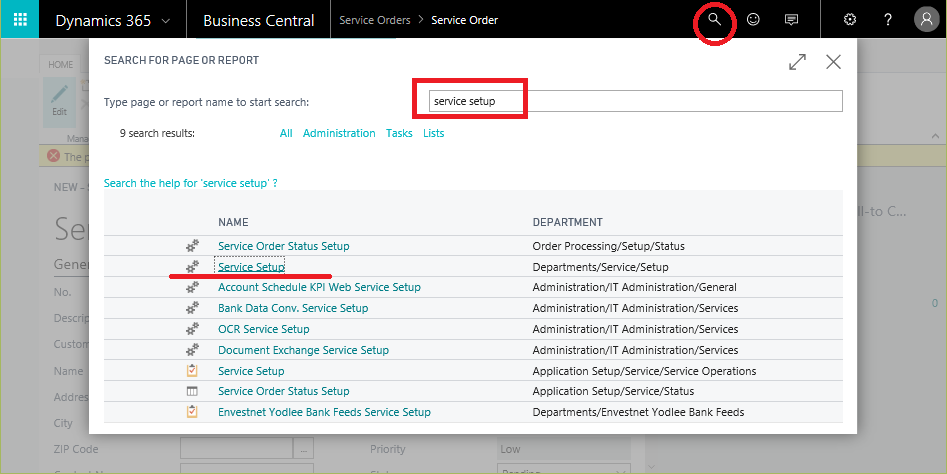The image size is (947, 474).
Task: Close the Search for Page dialog
Action: (x=833, y=62)
